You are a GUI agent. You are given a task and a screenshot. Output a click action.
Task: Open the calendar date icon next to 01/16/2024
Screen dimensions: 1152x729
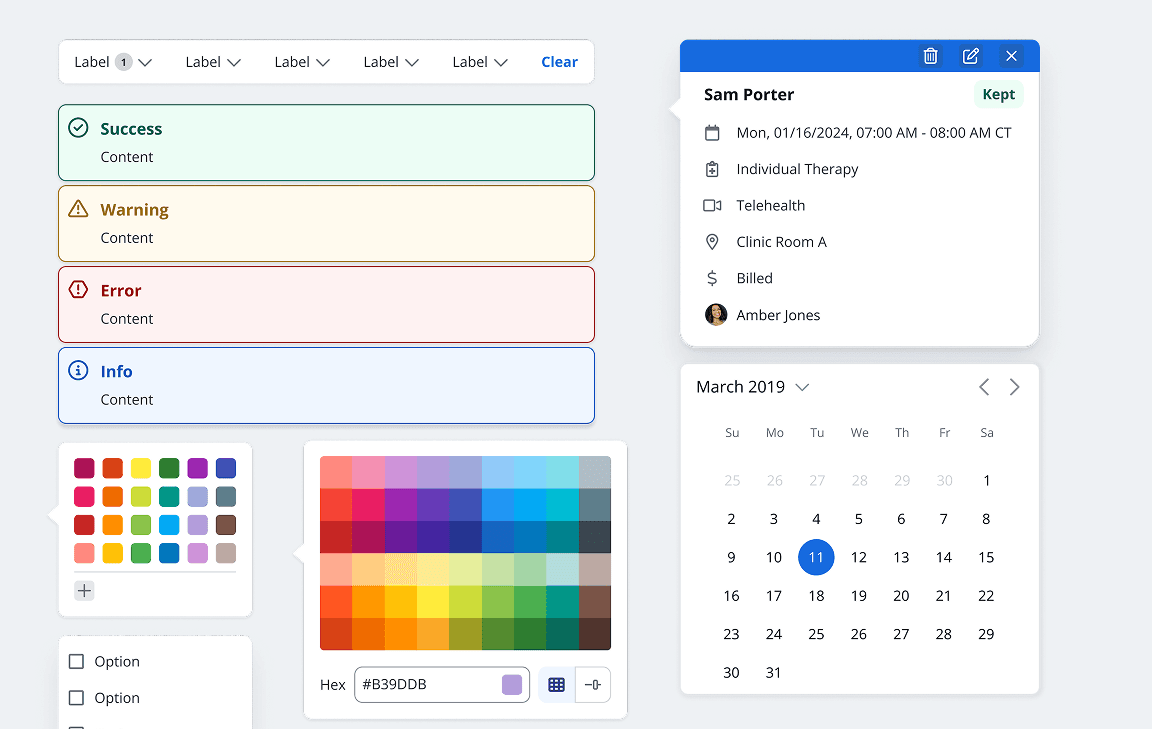pos(711,132)
